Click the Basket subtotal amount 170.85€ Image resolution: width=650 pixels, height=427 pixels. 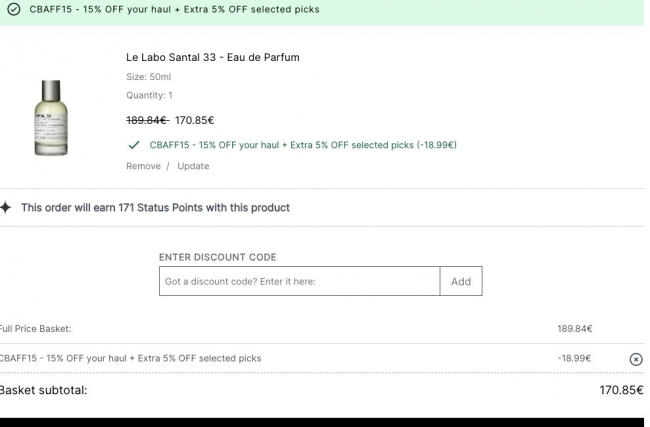coord(621,390)
